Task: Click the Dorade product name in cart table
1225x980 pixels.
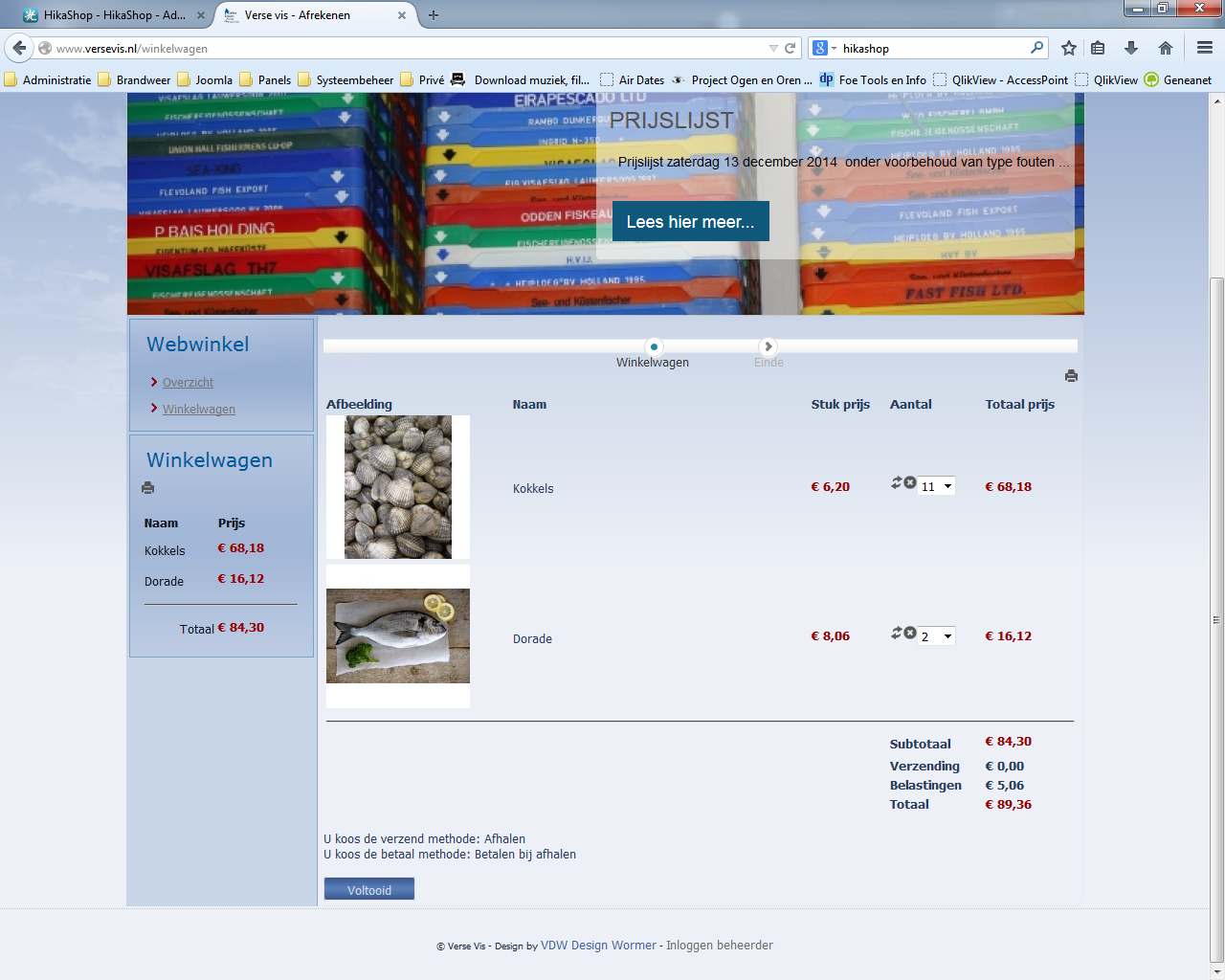Action: (532, 639)
